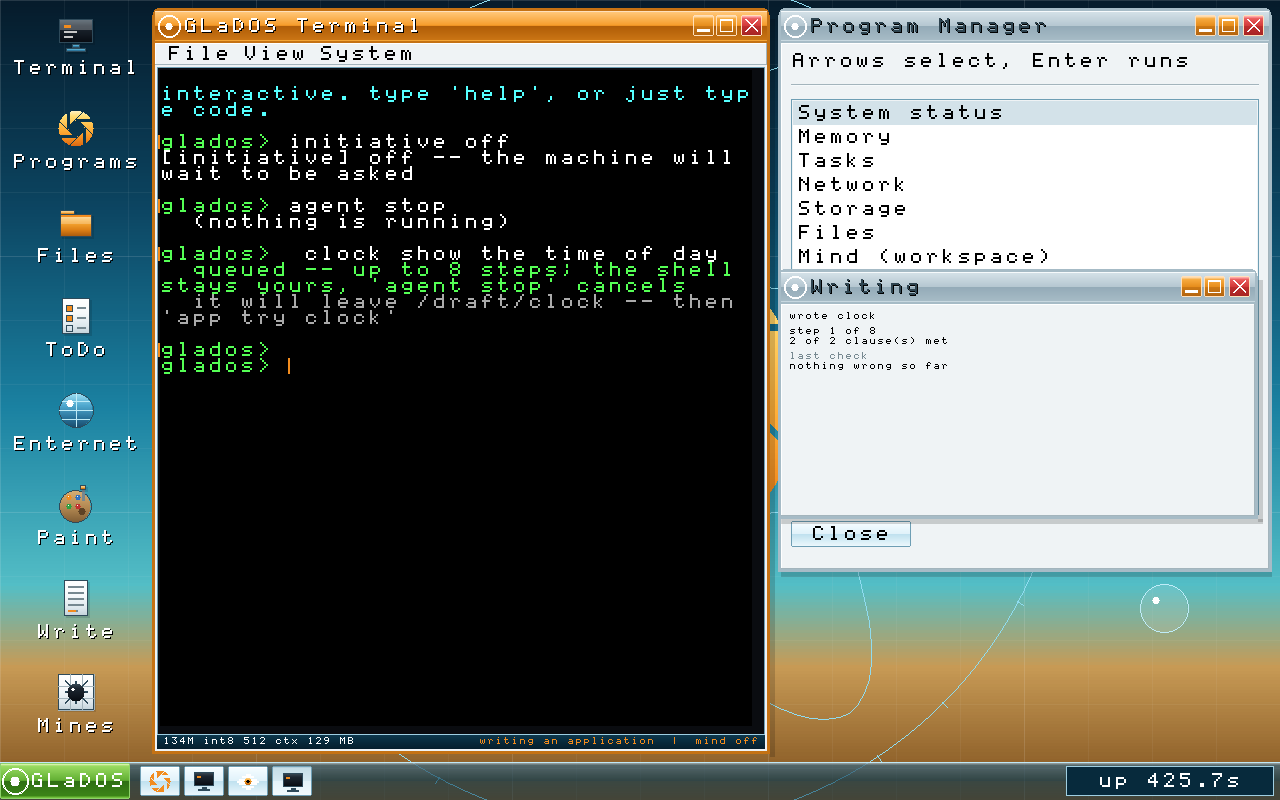Open the Paint palette desktop icon
Viewport: 1280px width, 800px height.
coord(75,518)
